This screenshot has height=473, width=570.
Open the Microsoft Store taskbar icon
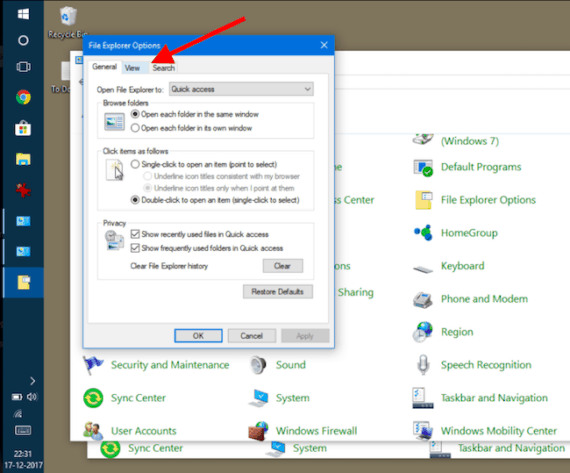pyautogui.click(x=23, y=128)
